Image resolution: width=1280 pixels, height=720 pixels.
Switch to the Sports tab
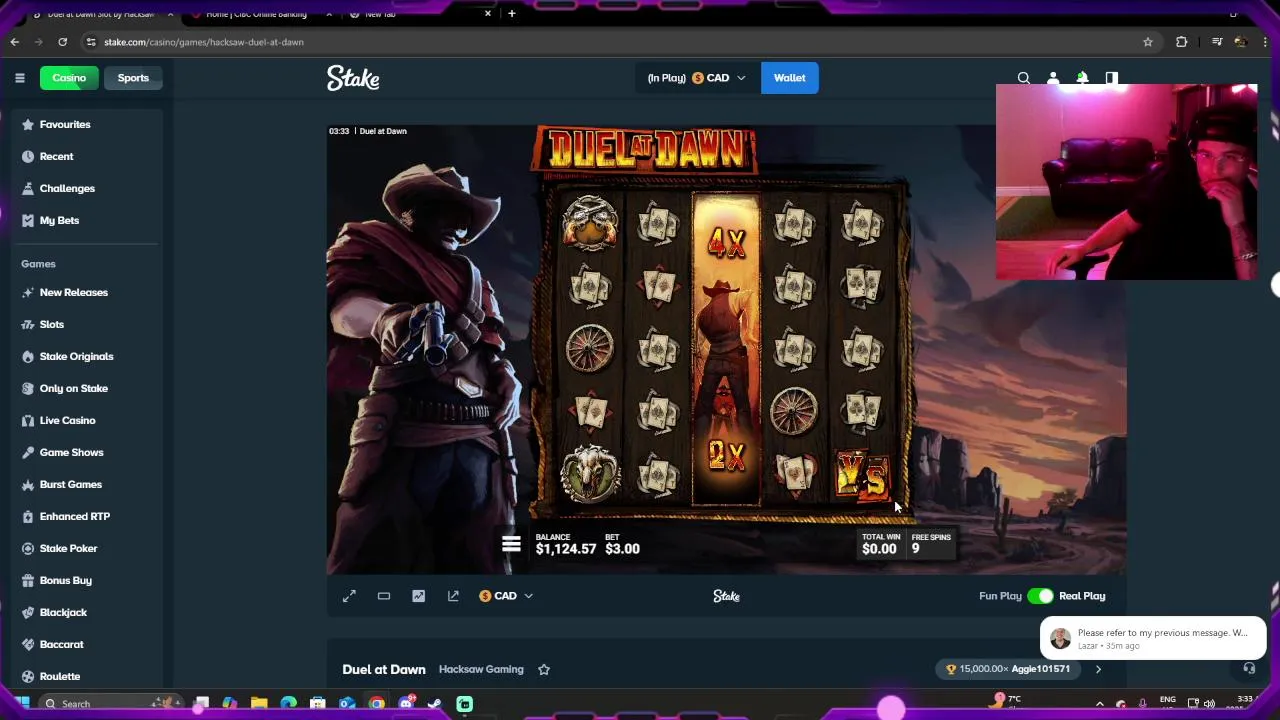(x=133, y=78)
